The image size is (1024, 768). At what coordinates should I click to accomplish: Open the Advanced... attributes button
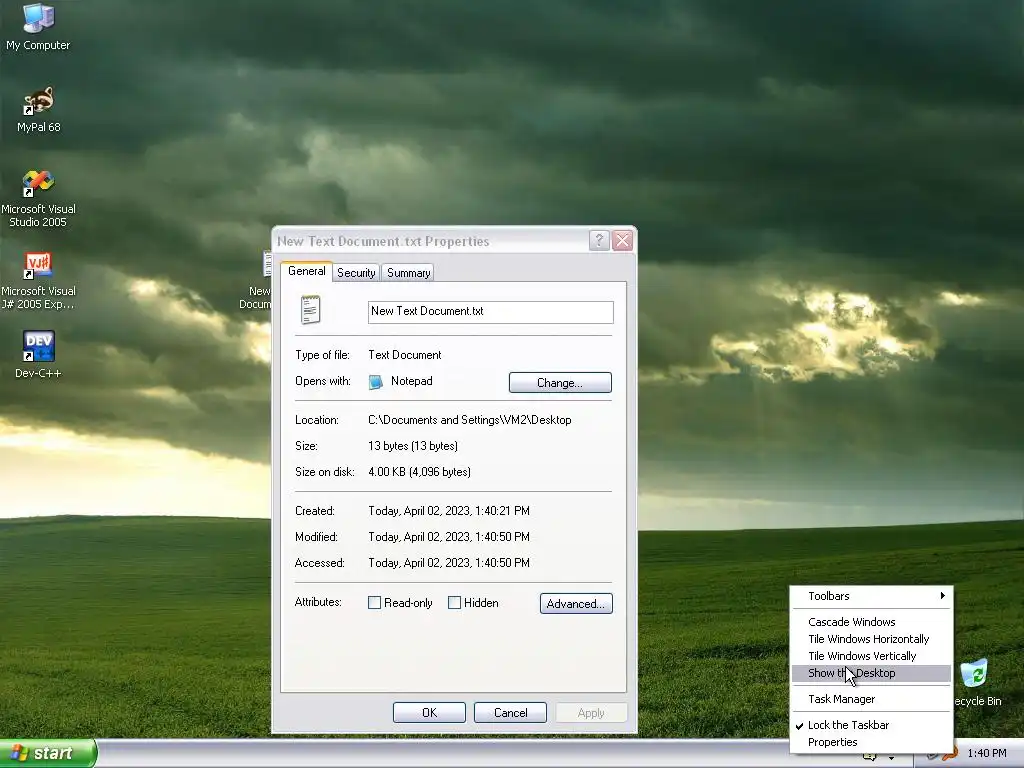[x=576, y=603]
